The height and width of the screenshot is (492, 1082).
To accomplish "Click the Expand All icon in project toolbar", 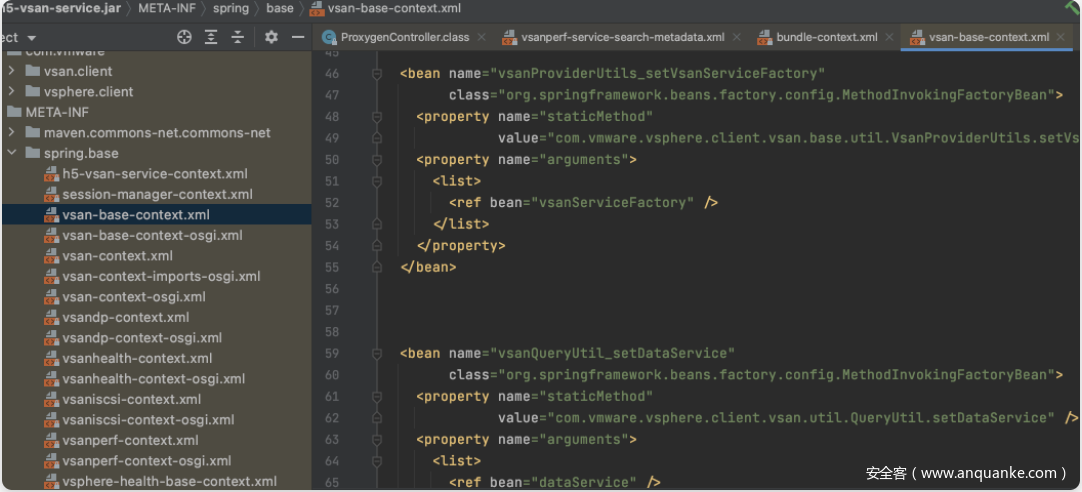I will (x=211, y=37).
